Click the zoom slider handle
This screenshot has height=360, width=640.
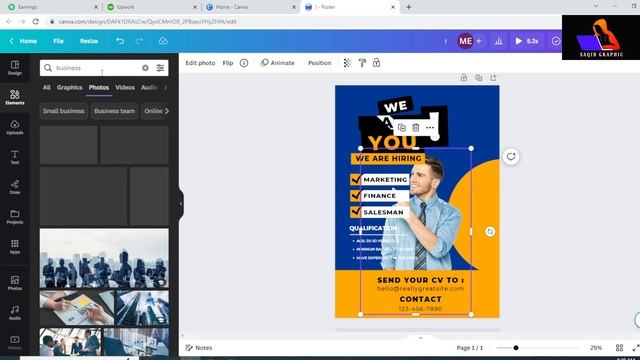click(516, 348)
